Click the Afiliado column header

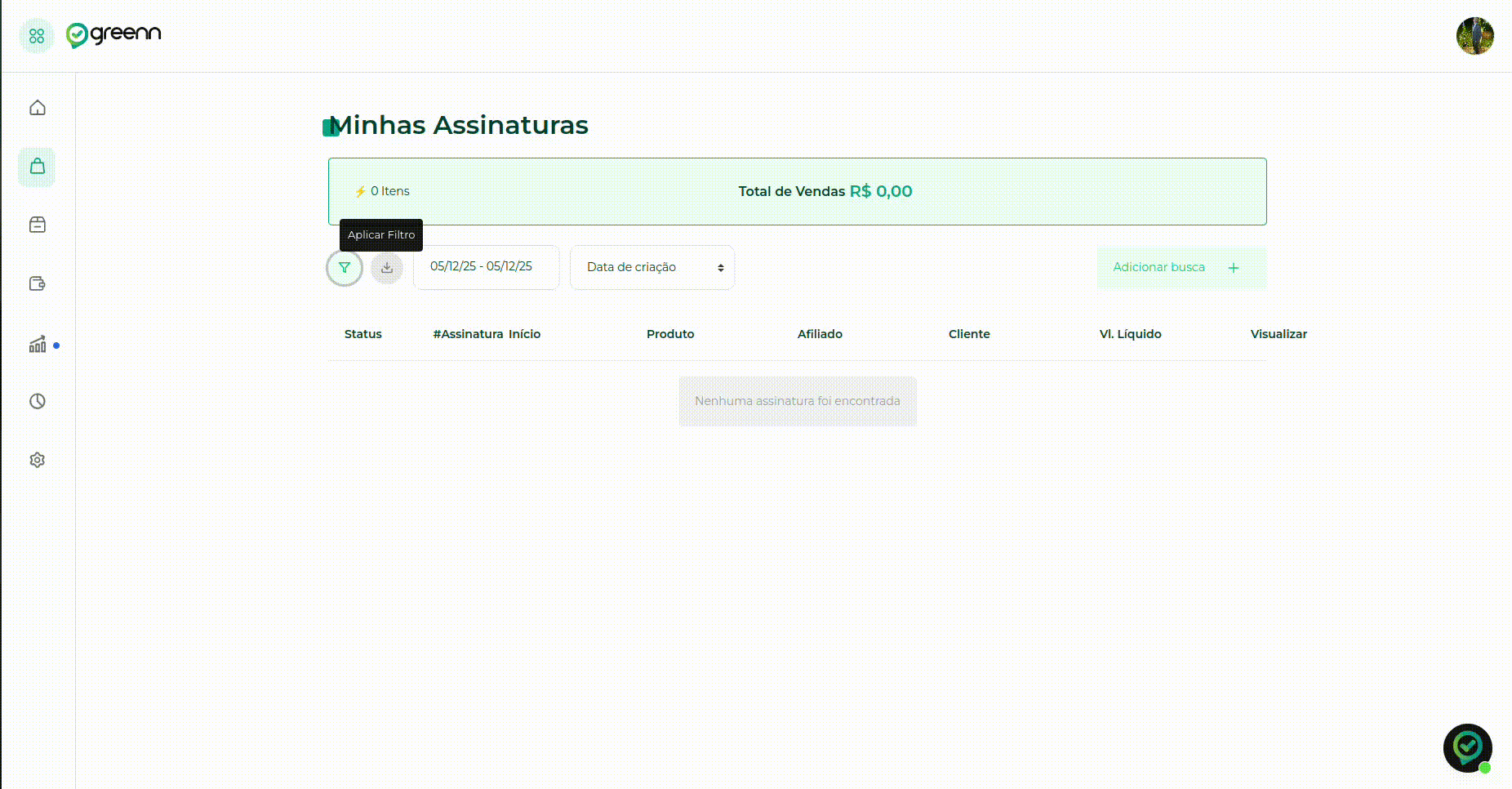coord(820,334)
